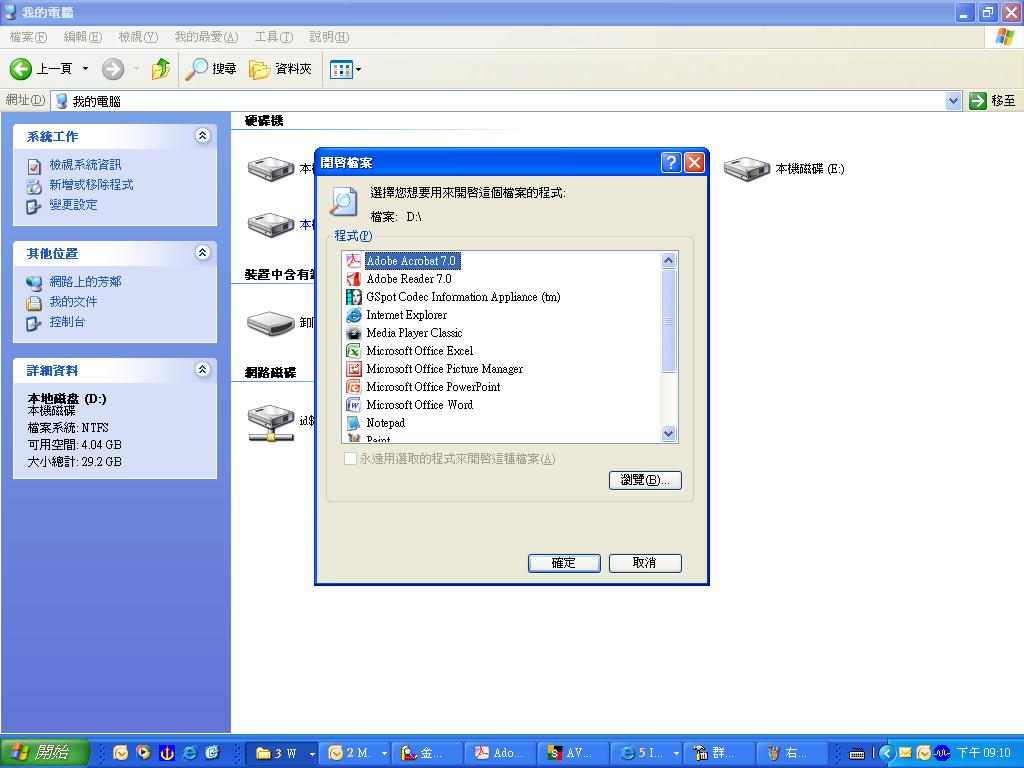The width and height of the screenshot is (1024, 768).
Task: Go up one folder level
Action: click(161, 69)
